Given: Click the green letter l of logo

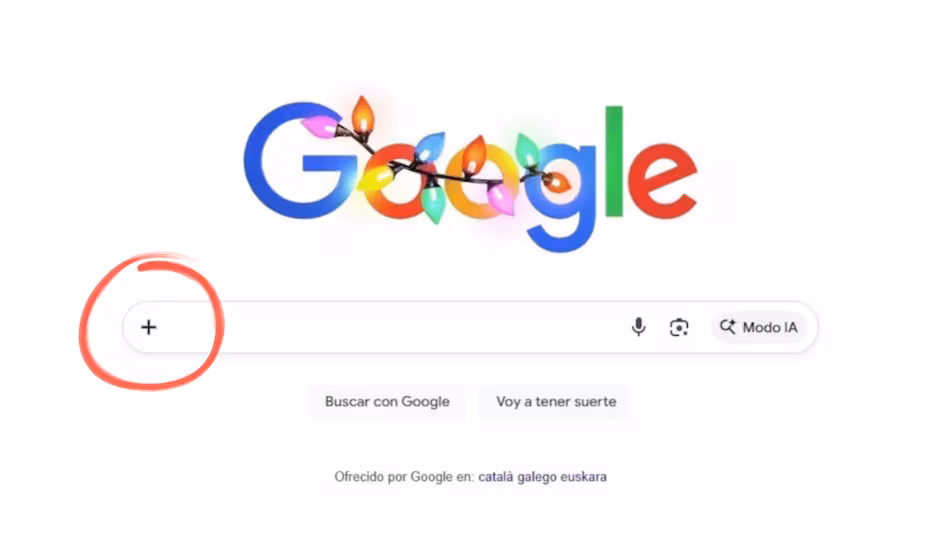Looking at the screenshot, I should 614,161.
